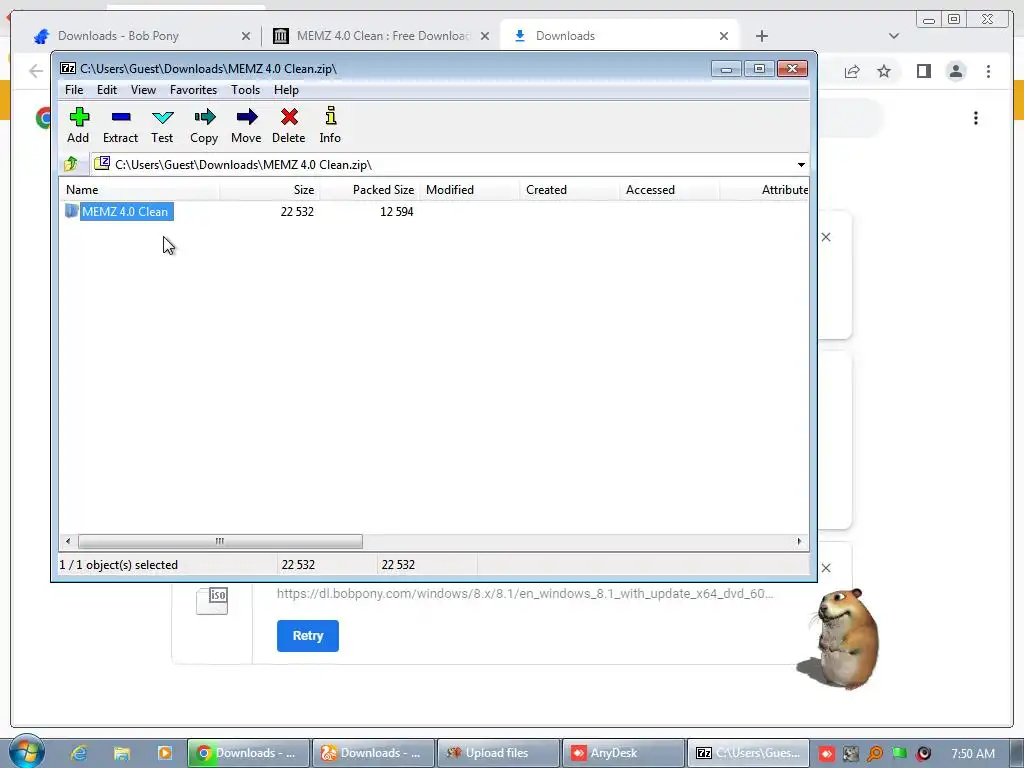Click the system clock showing 7:50 AM

coord(973,754)
